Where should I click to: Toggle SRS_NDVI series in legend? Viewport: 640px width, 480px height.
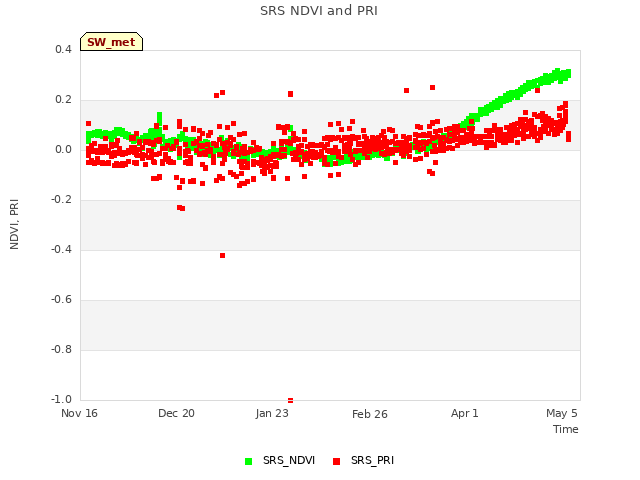(x=280, y=460)
